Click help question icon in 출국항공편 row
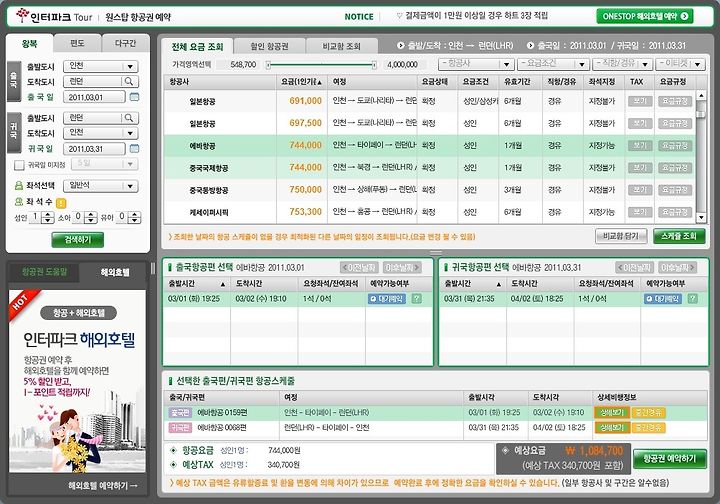The image size is (720, 504). point(416,299)
